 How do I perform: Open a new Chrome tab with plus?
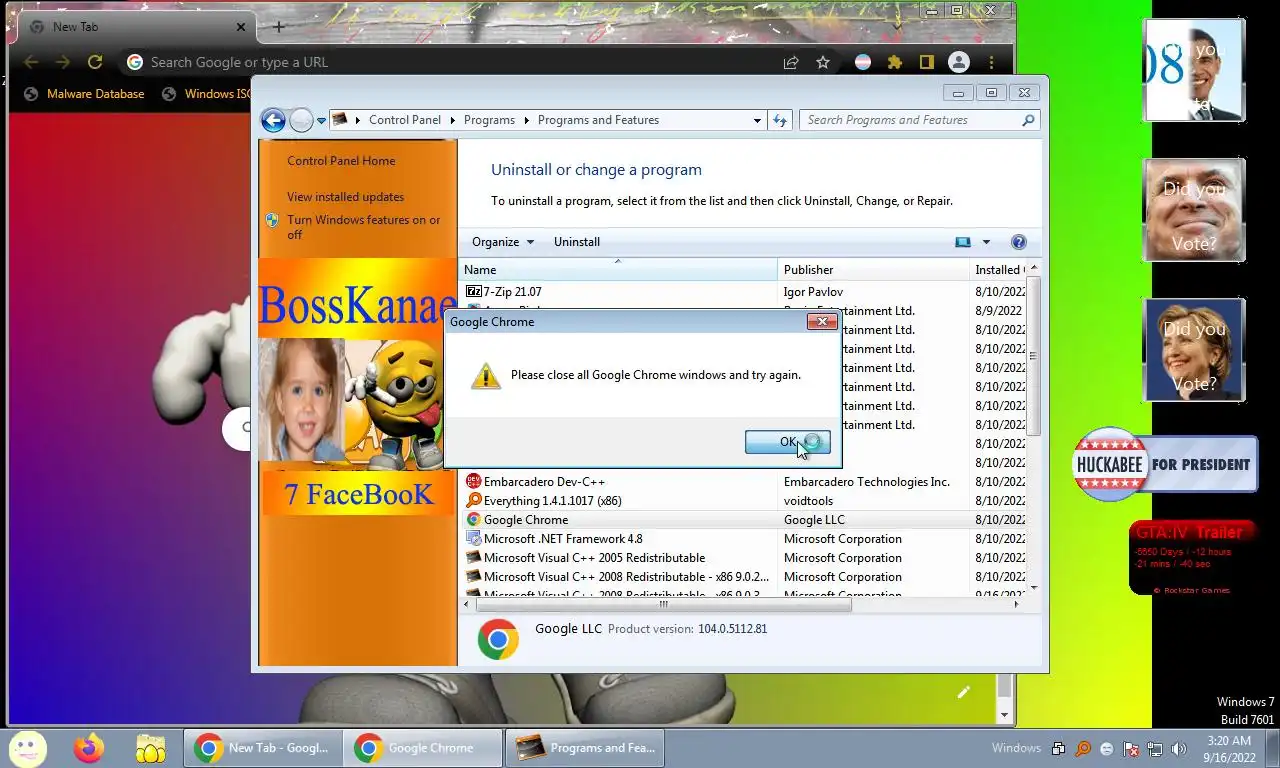click(x=279, y=27)
